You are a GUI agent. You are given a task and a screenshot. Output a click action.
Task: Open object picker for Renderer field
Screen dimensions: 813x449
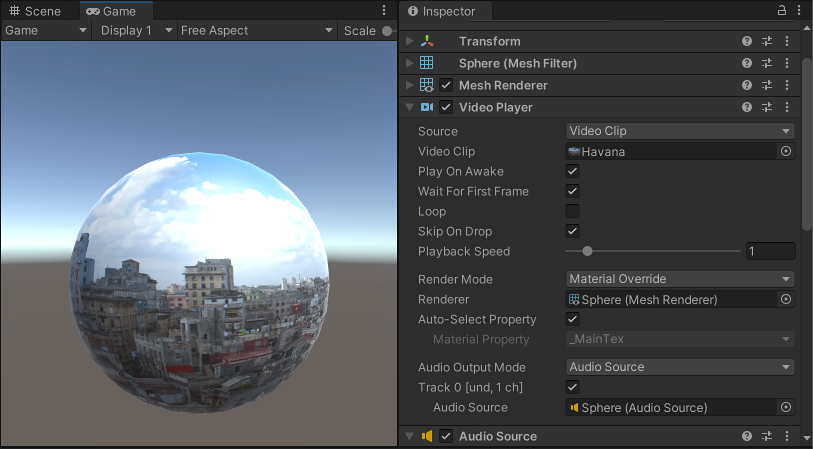[x=786, y=299]
